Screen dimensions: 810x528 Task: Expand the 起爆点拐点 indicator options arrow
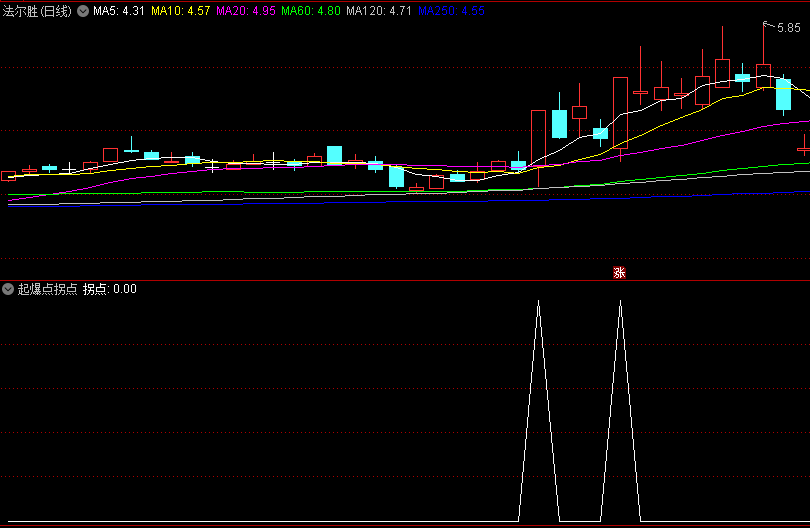[8, 289]
